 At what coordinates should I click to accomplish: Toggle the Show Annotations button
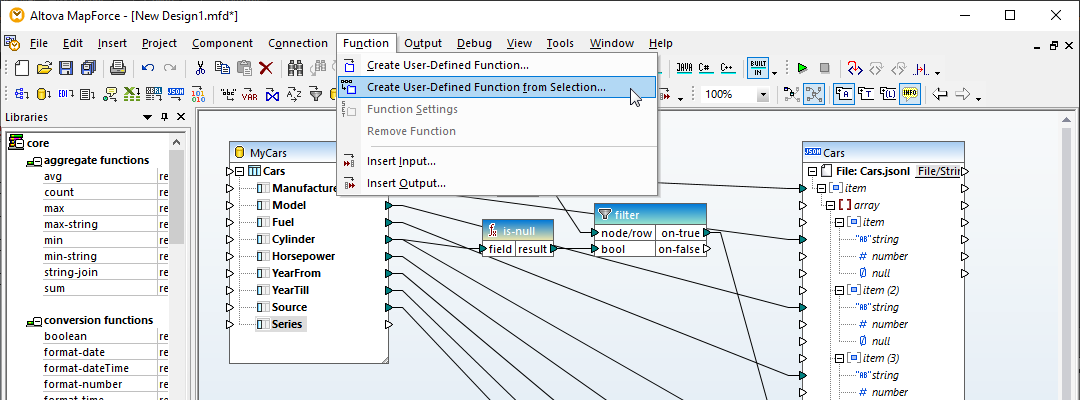click(x=844, y=95)
